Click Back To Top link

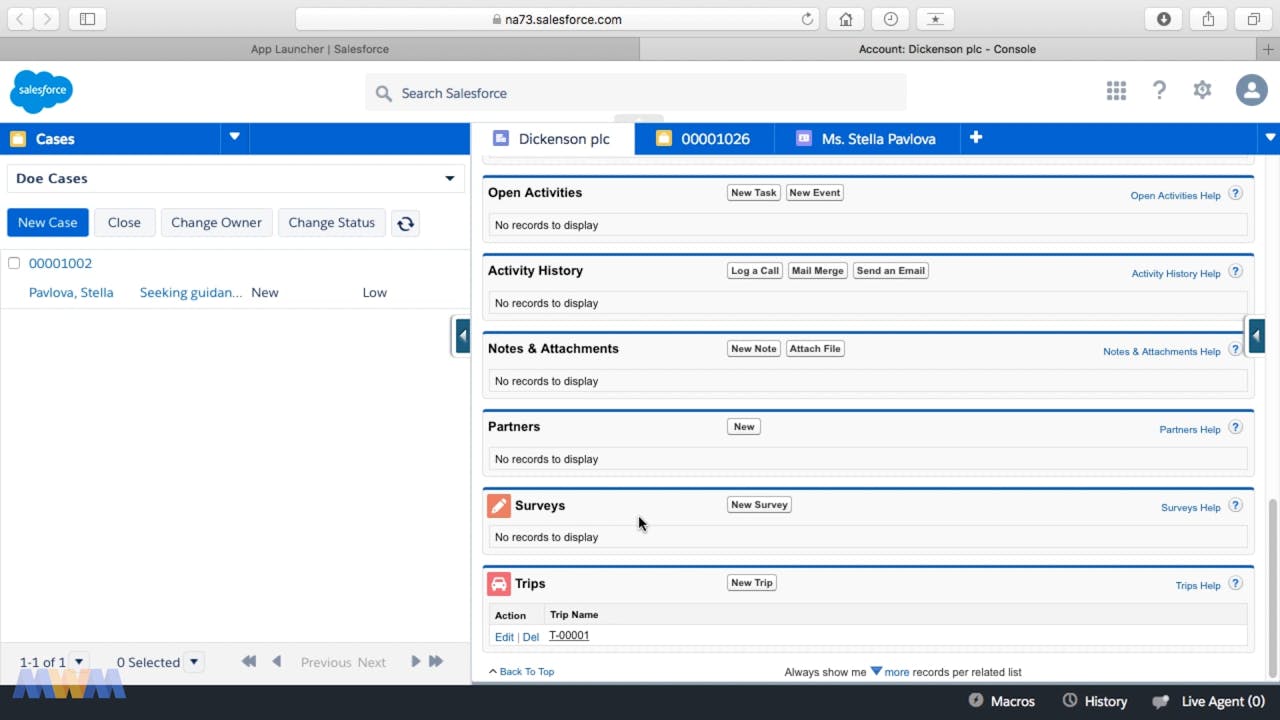pos(527,672)
